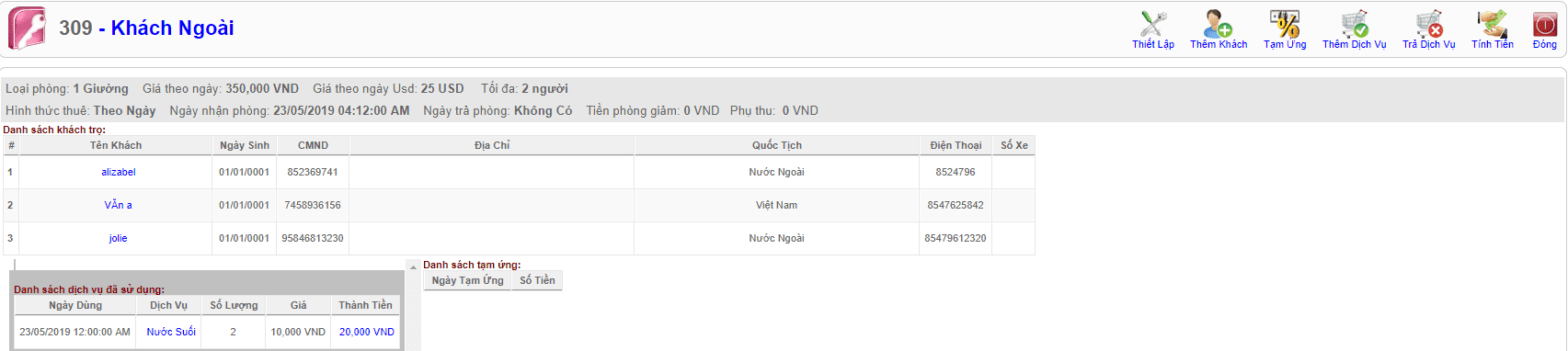
Task: Click the Ngày Tạm Ứng column header
Action: [x=468, y=280]
